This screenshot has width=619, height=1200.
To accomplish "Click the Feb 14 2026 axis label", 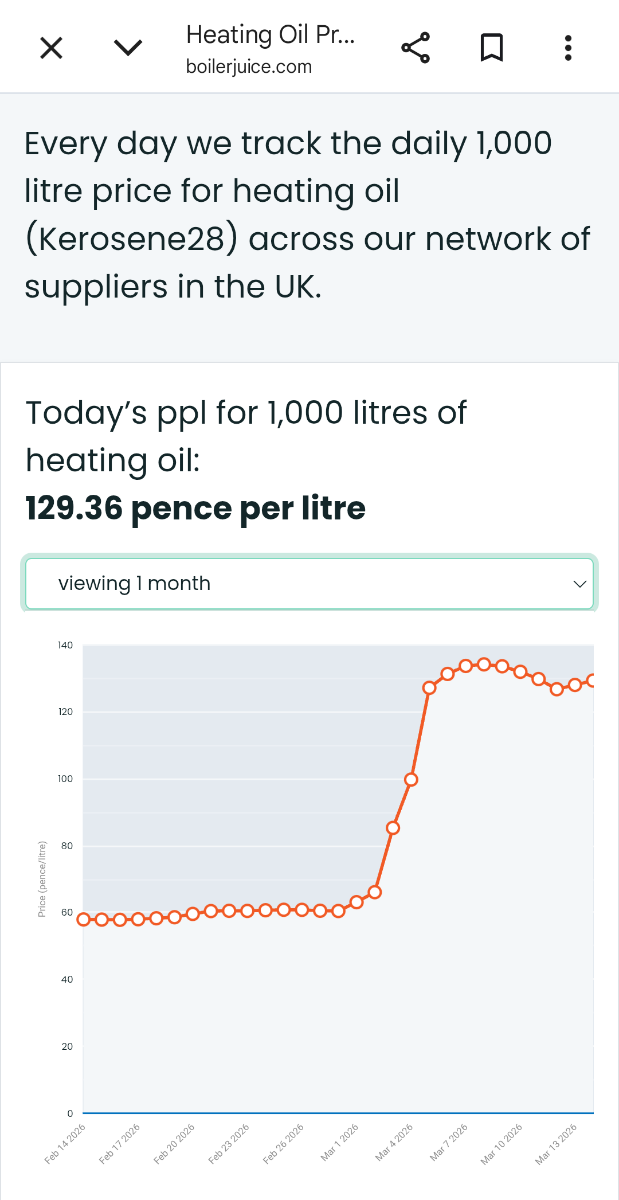I will 66,1143.
